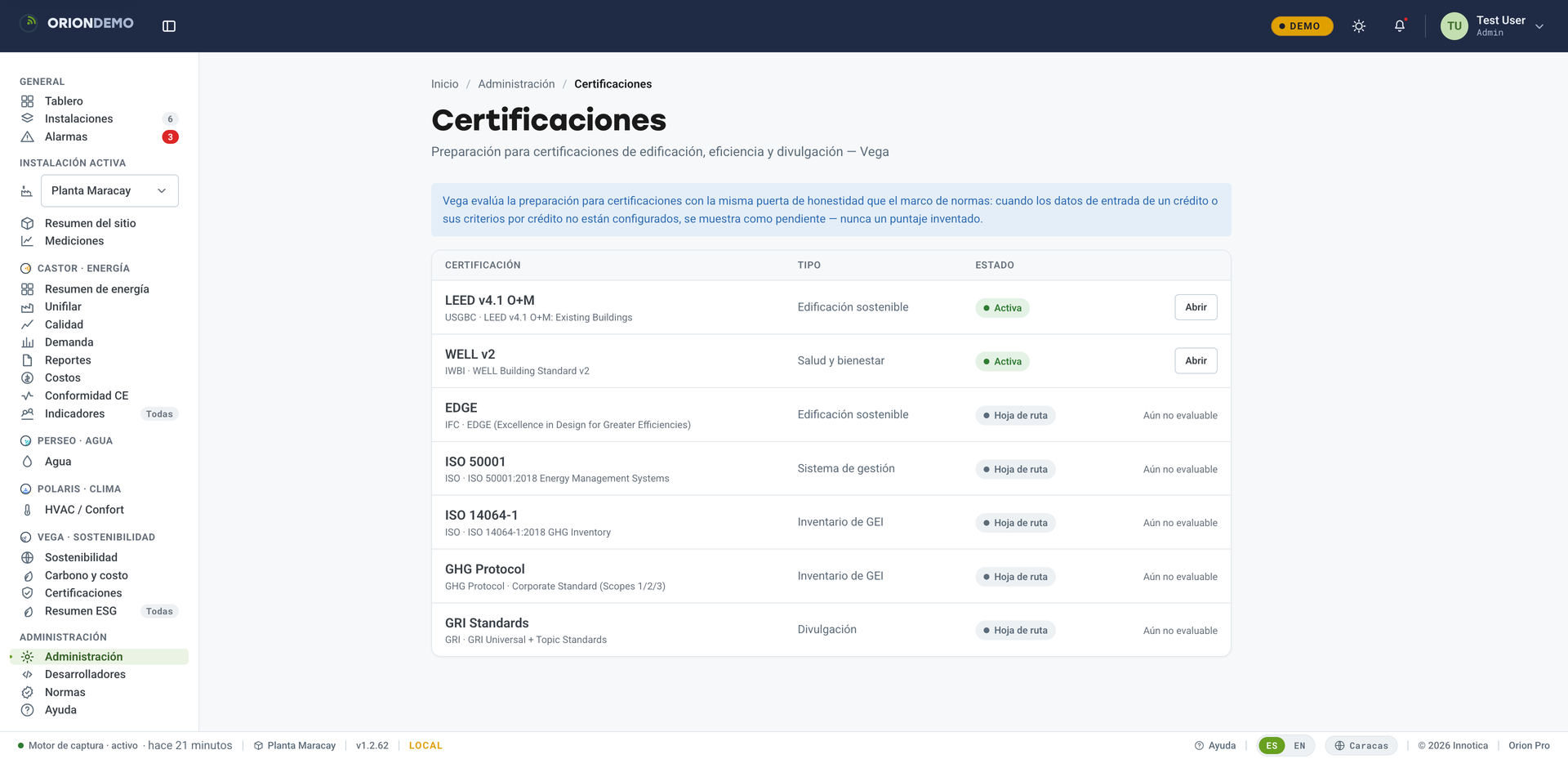Click the Sostenibilidad globe icon
The image size is (1568, 759).
pyautogui.click(x=27, y=558)
